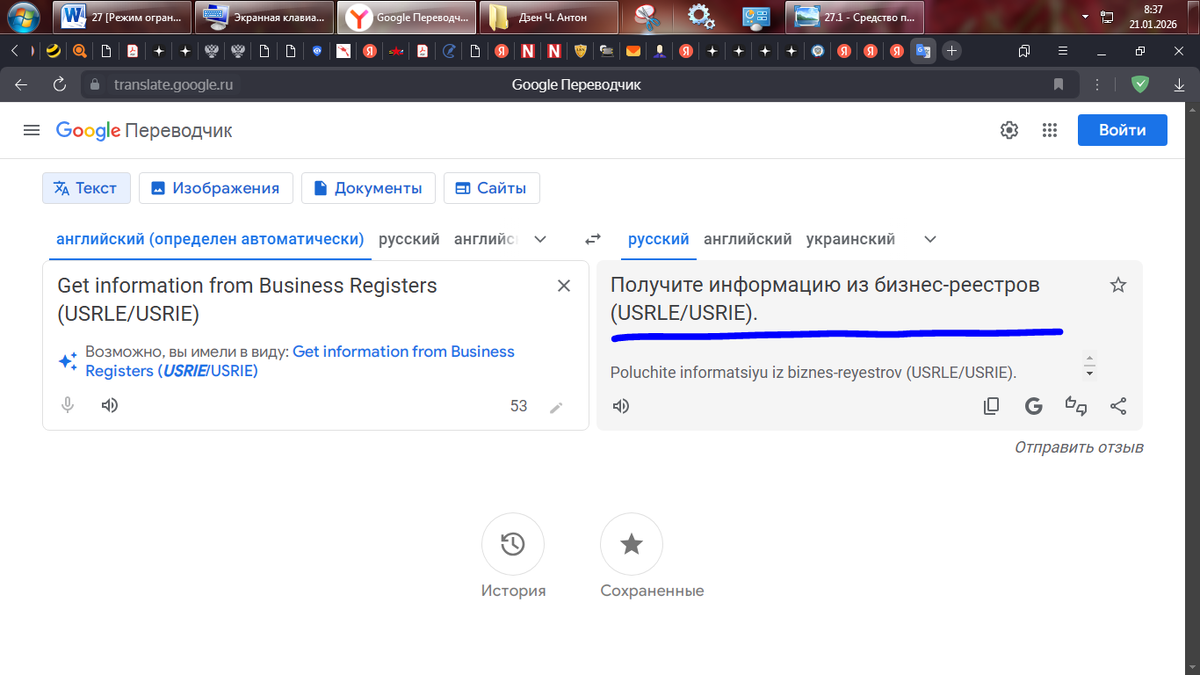Click the green protection shield icon
This screenshot has width=1200, height=675.
[1140, 85]
